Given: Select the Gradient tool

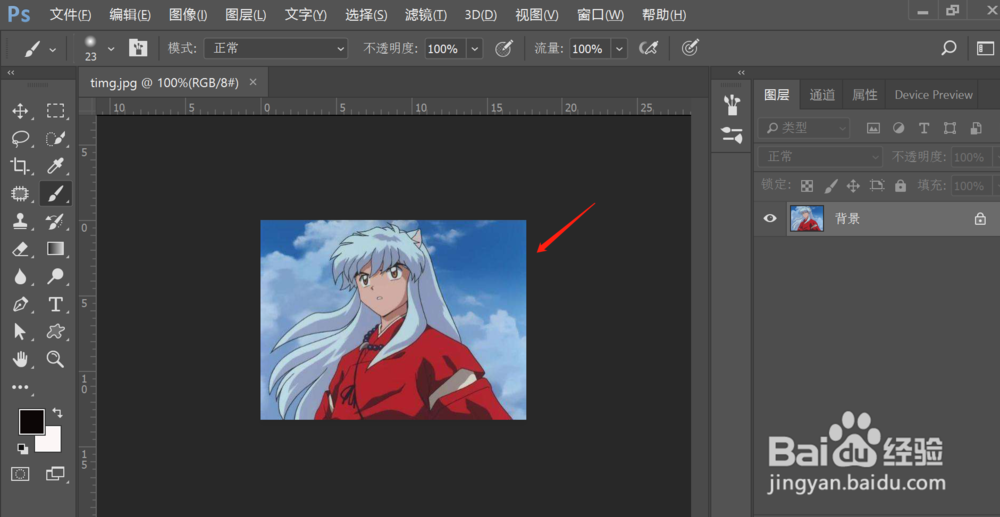Looking at the screenshot, I should 55,249.
